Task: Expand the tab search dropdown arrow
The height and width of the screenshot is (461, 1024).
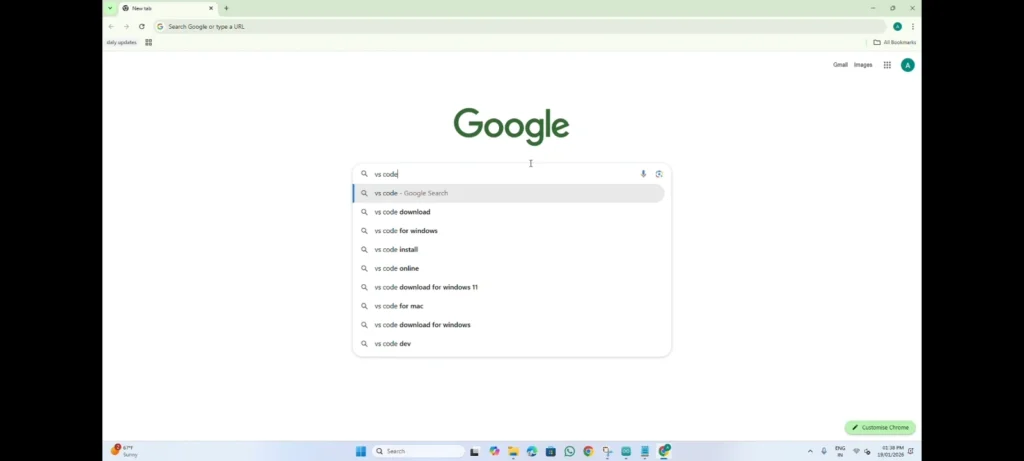Action: click(110, 8)
